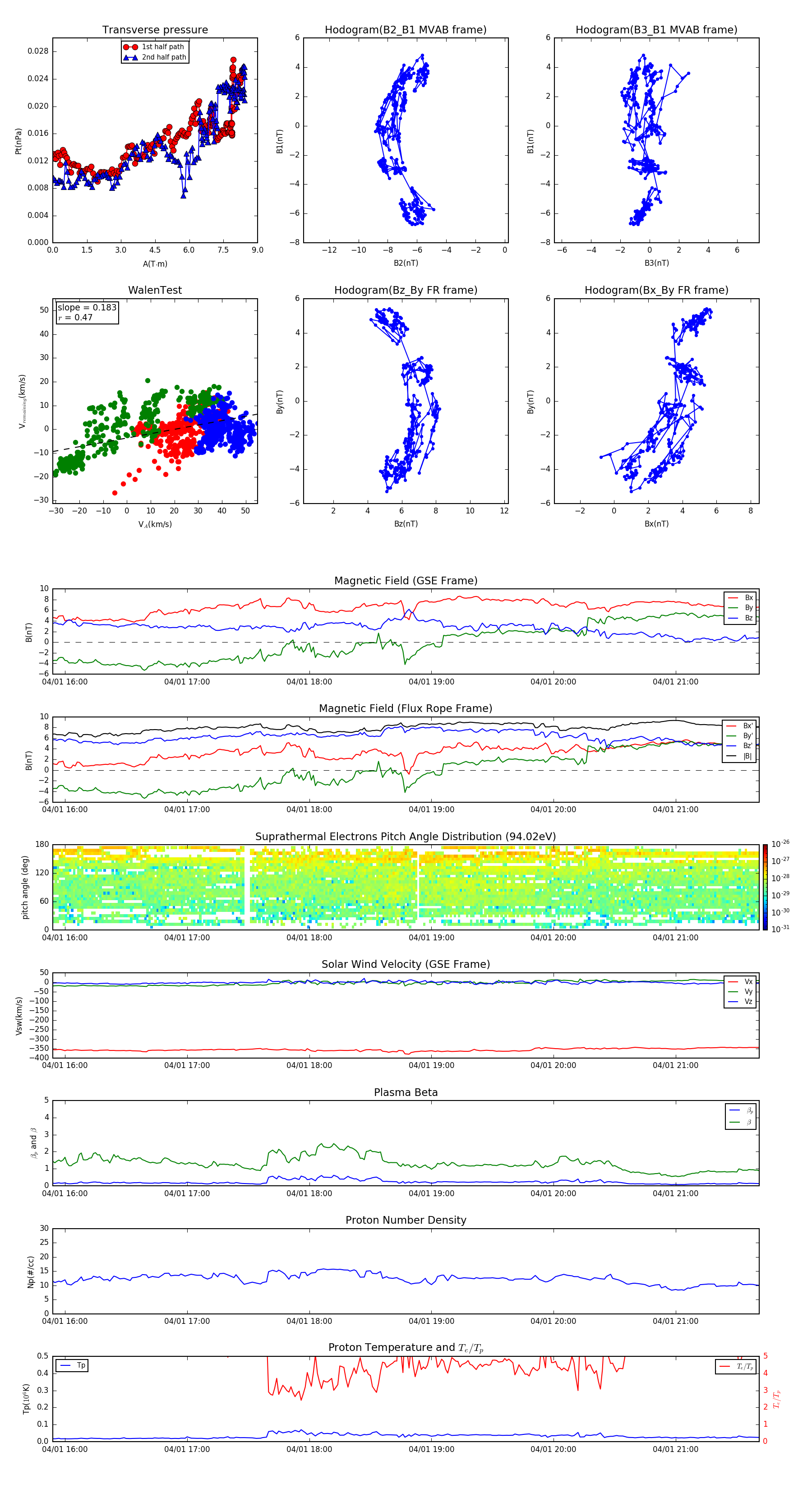
Task: Click the blue 'Bz' entry in GSE legend
Action: [740, 618]
